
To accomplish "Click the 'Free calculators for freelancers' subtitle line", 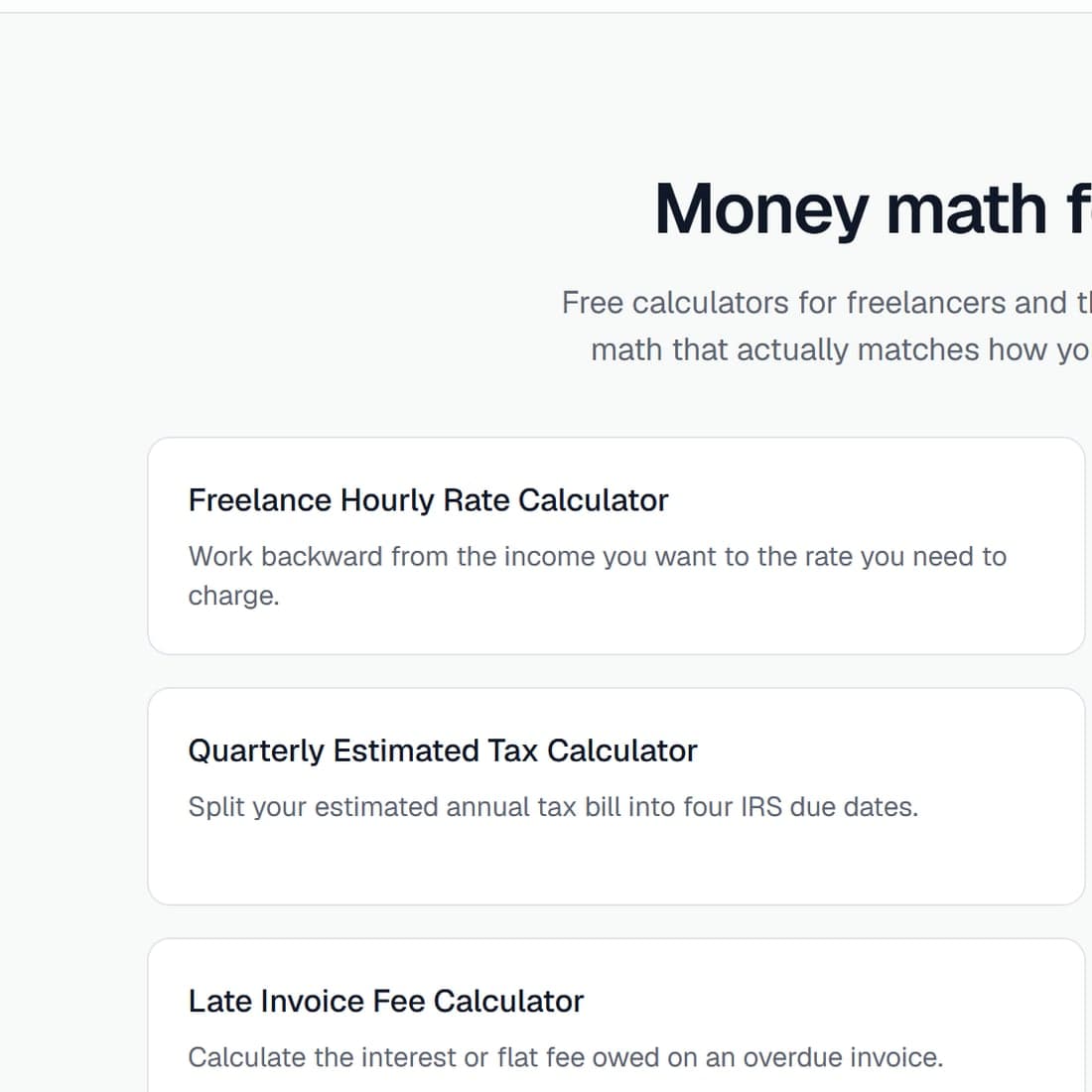I will 827,303.
